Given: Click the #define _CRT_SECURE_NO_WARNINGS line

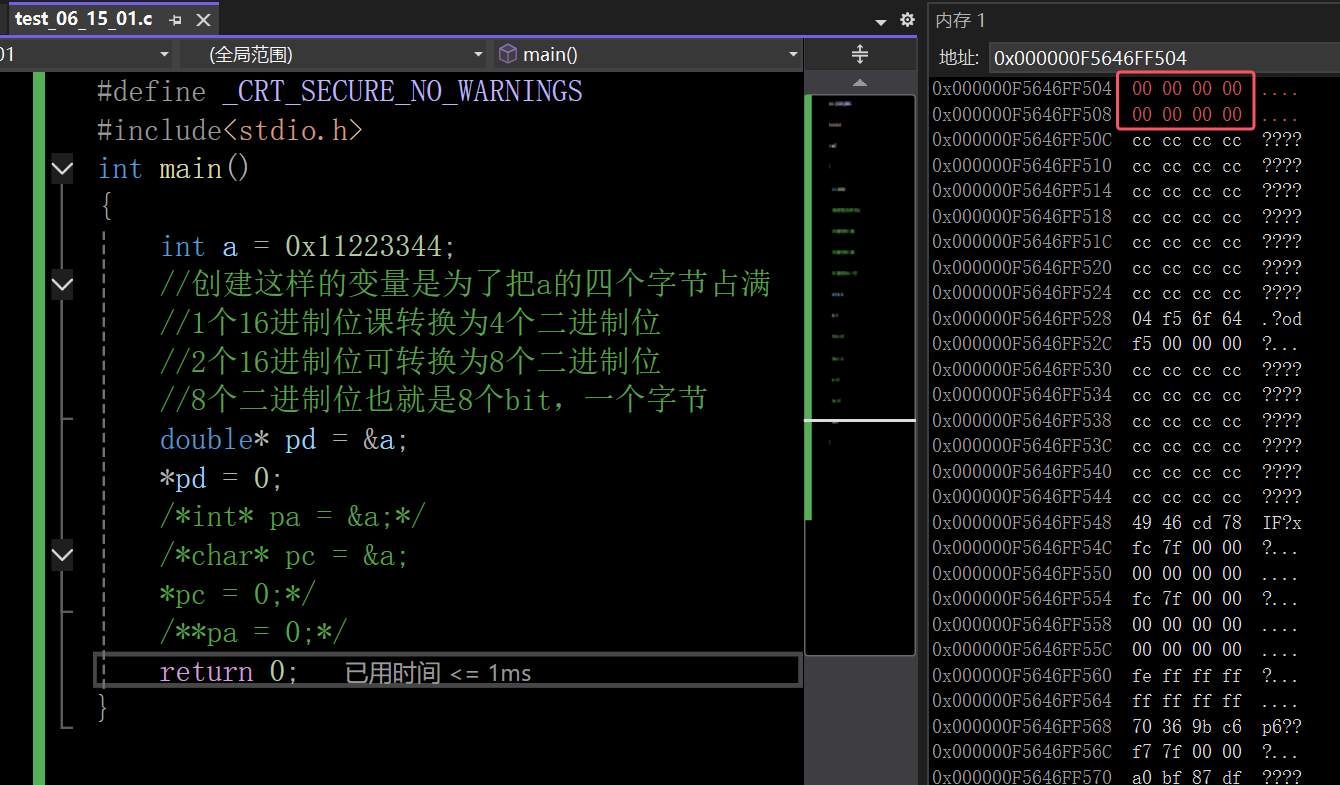Looking at the screenshot, I should (x=340, y=92).
